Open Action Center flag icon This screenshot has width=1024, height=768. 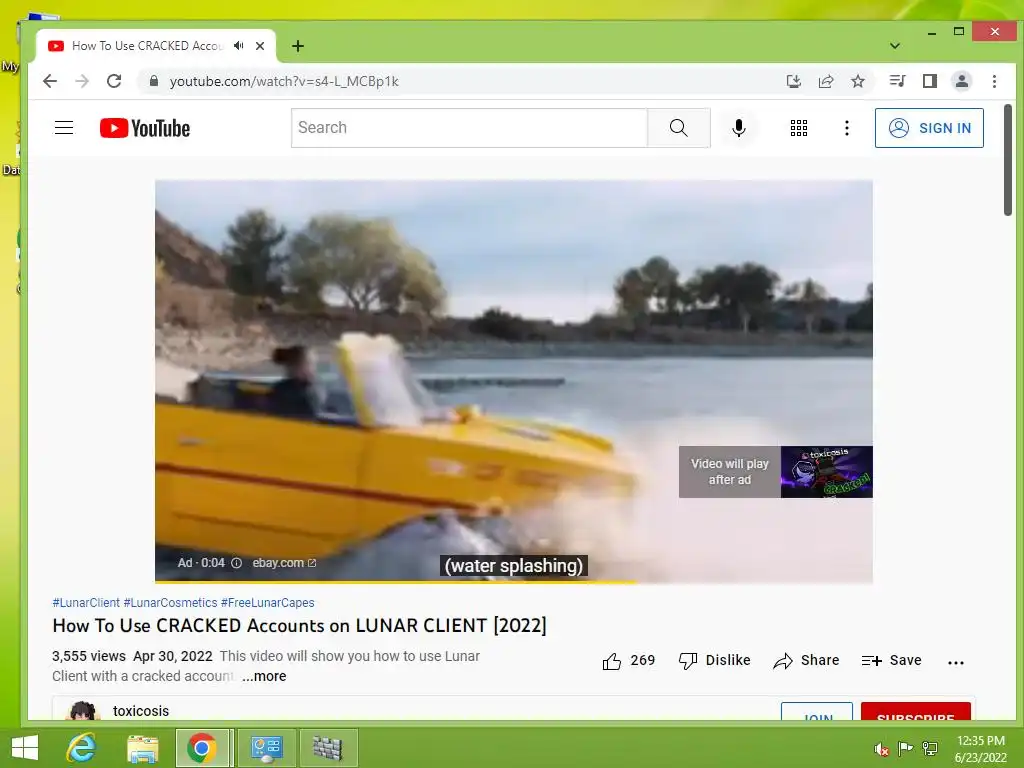906,748
